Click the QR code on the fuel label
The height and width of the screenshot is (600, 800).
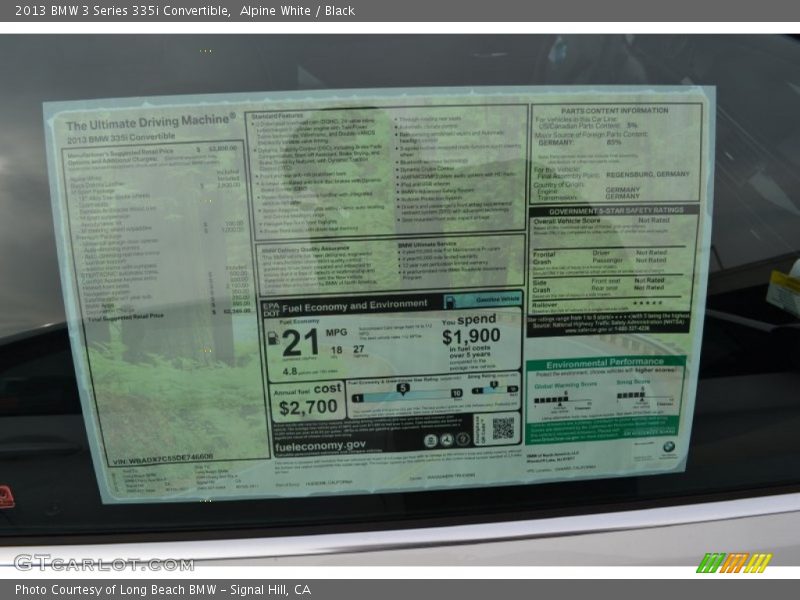point(503,428)
